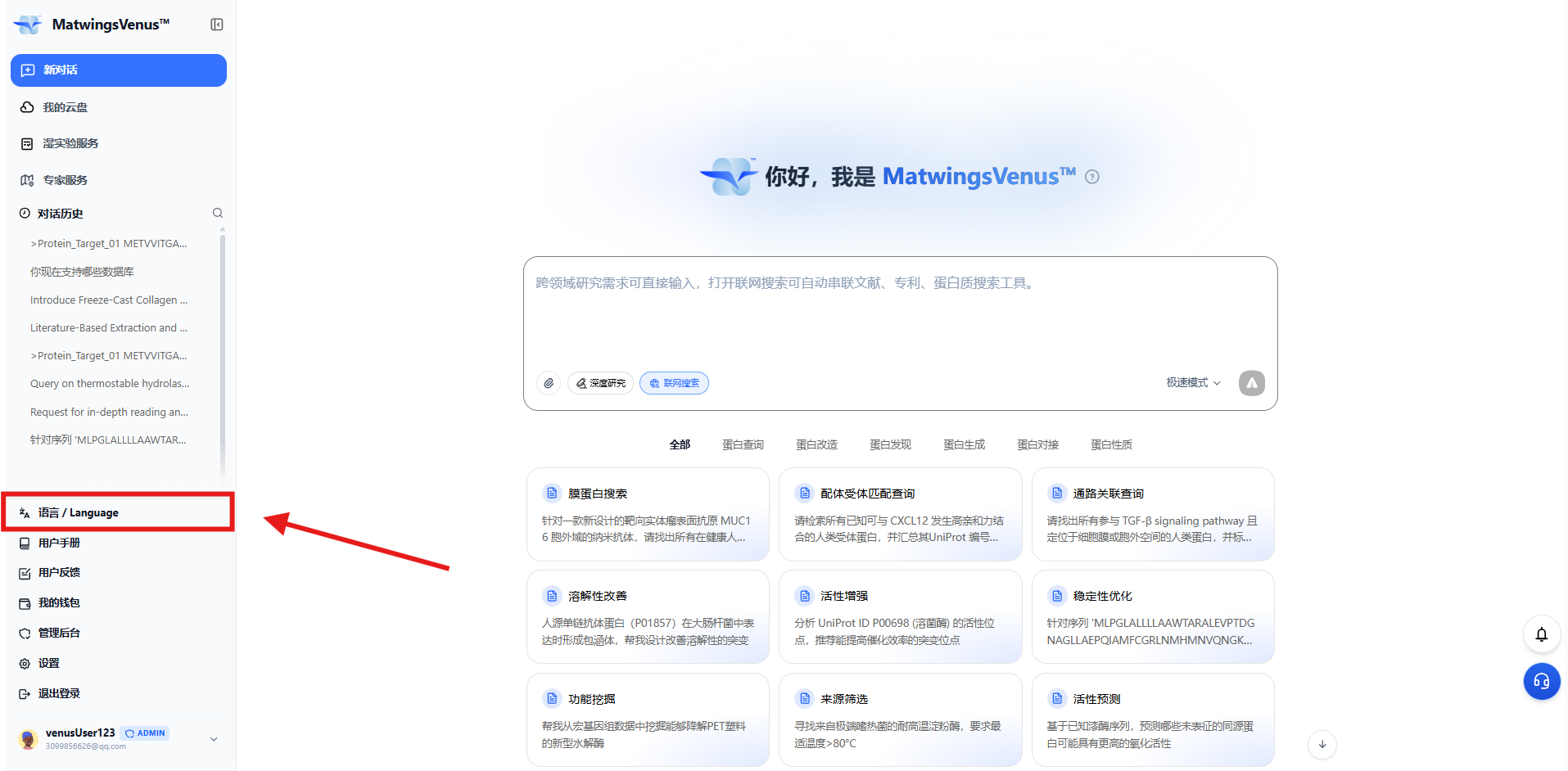The height and width of the screenshot is (771, 1568).
Task: Select the 蛋白查询 tab
Action: tap(743, 444)
